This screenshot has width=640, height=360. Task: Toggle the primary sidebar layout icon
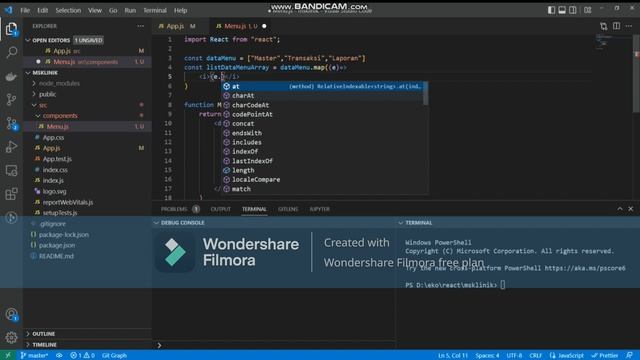pyautogui.click(x=551, y=10)
